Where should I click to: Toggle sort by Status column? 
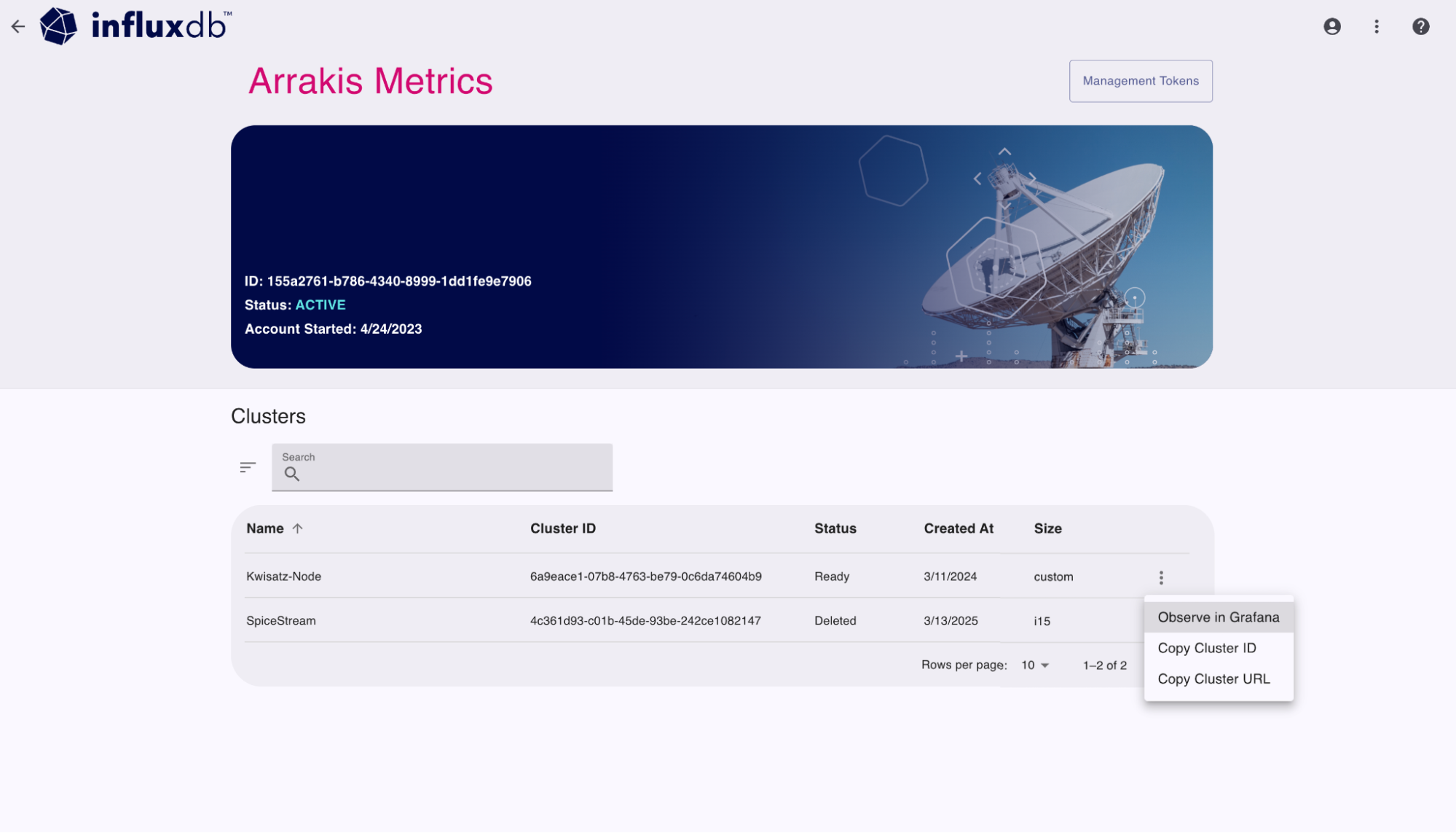point(835,528)
